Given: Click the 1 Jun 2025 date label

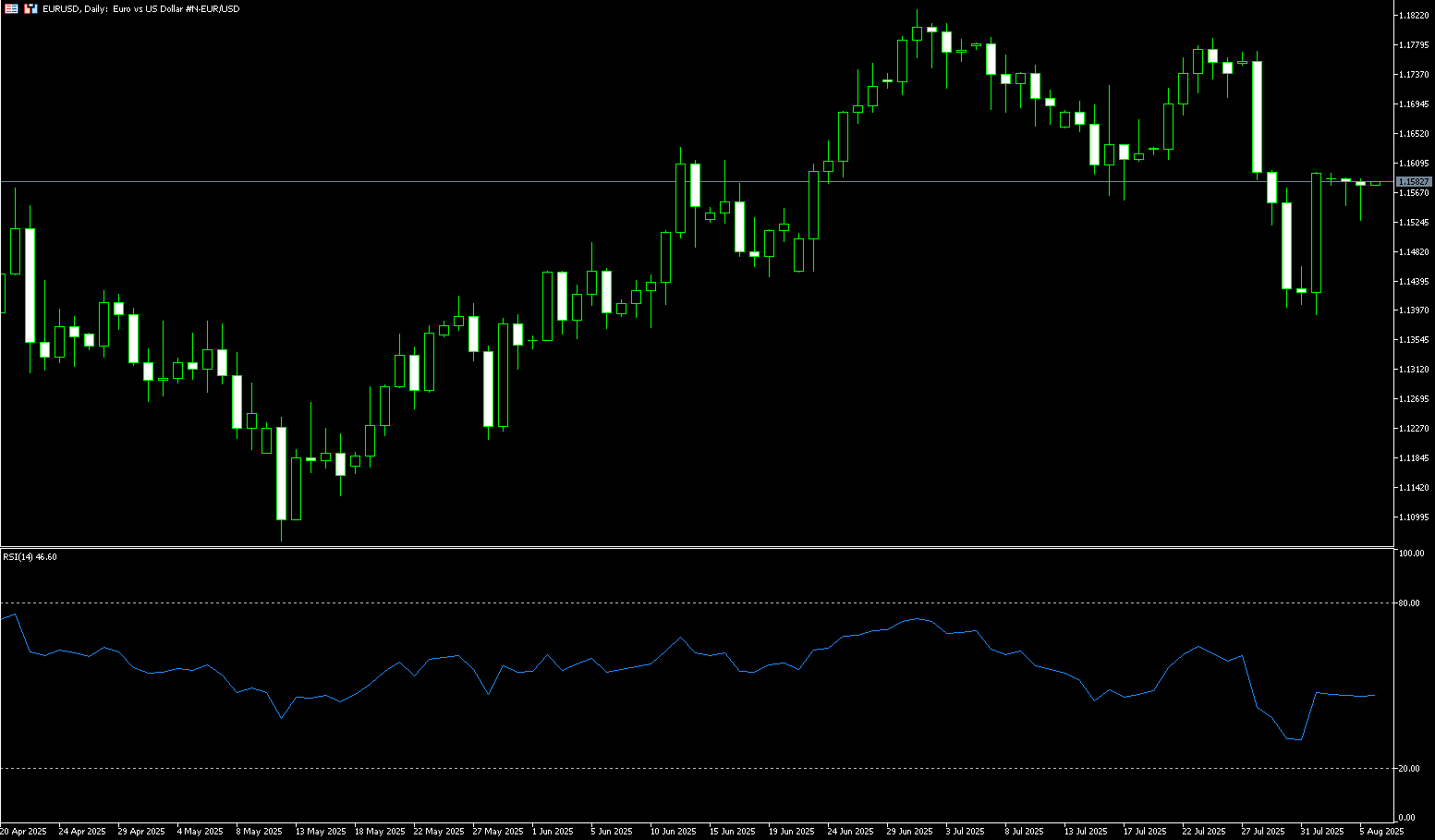Looking at the screenshot, I should [553, 832].
